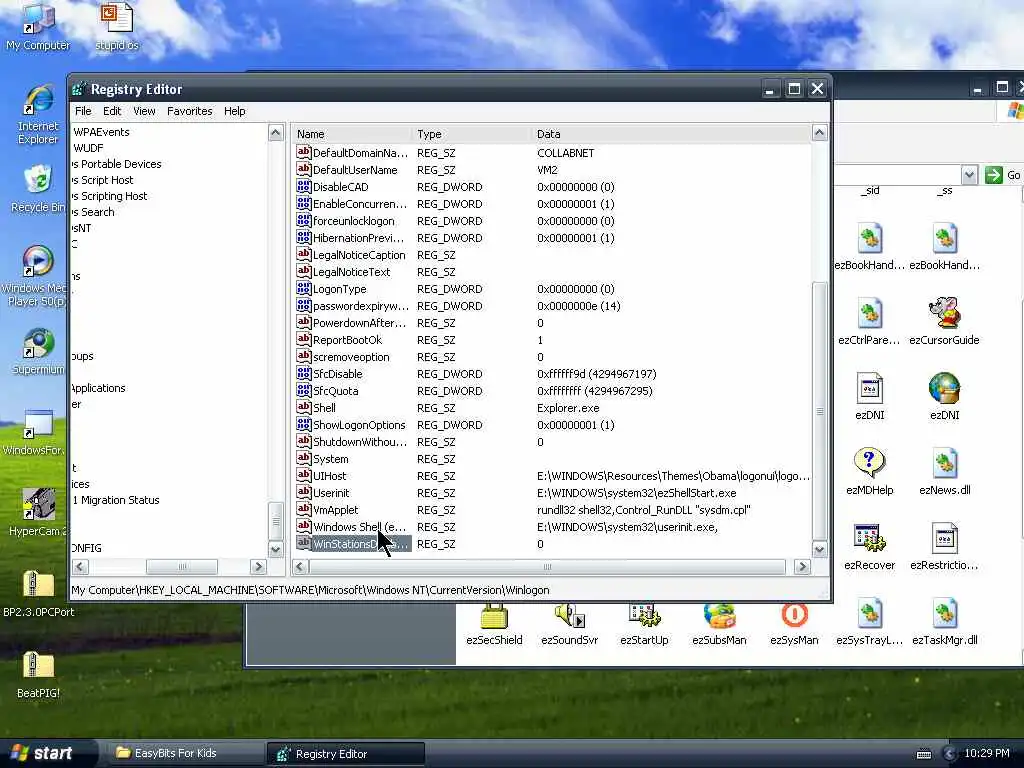The height and width of the screenshot is (768, 1024).
Task: Select the document-style ezDNI file icon
Action: [x=869, y=396]
